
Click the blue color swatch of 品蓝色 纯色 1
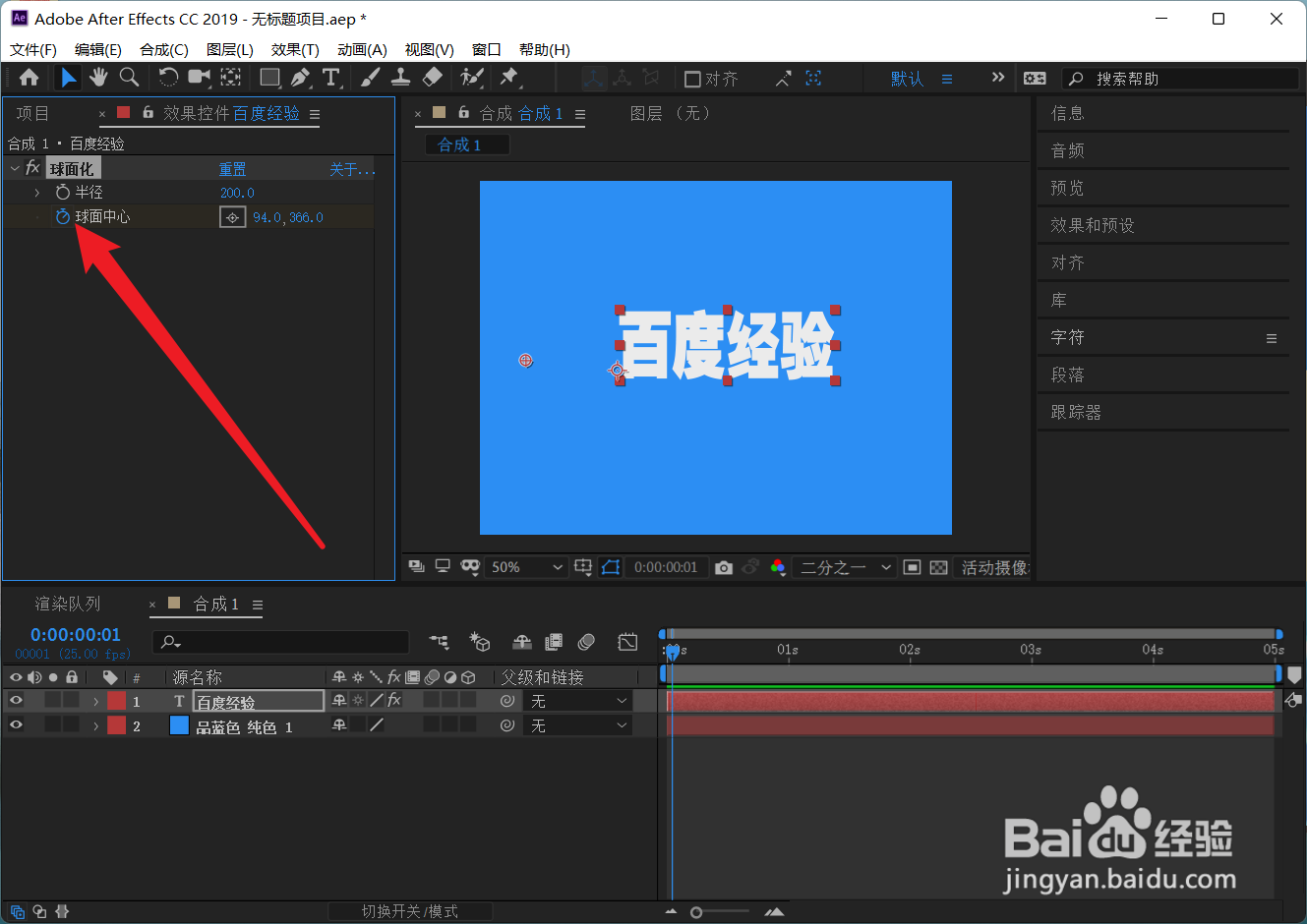(179, 725)
